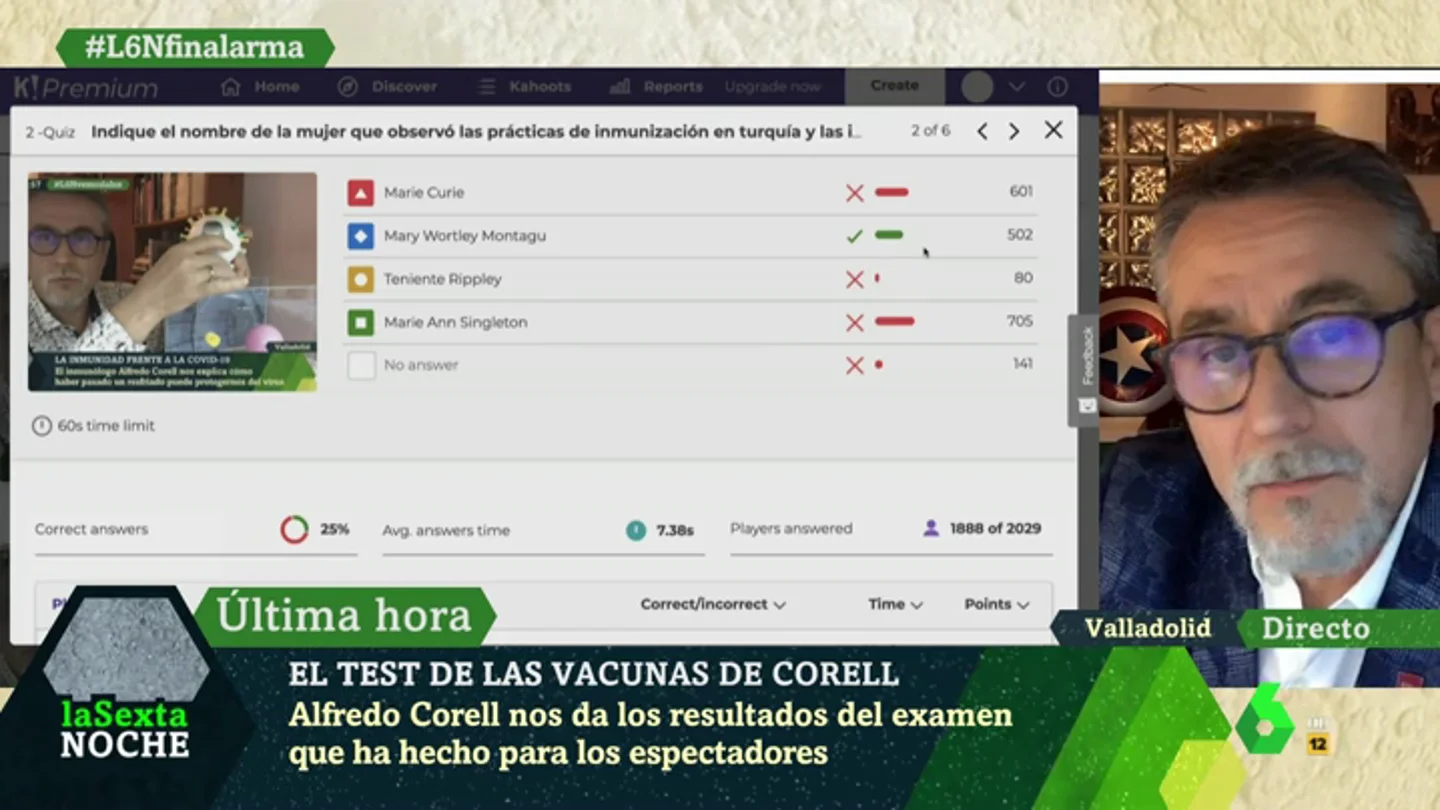1440x810 pixels.
Task: Click the 141 no-answer count
Action: coord(1023,363)
